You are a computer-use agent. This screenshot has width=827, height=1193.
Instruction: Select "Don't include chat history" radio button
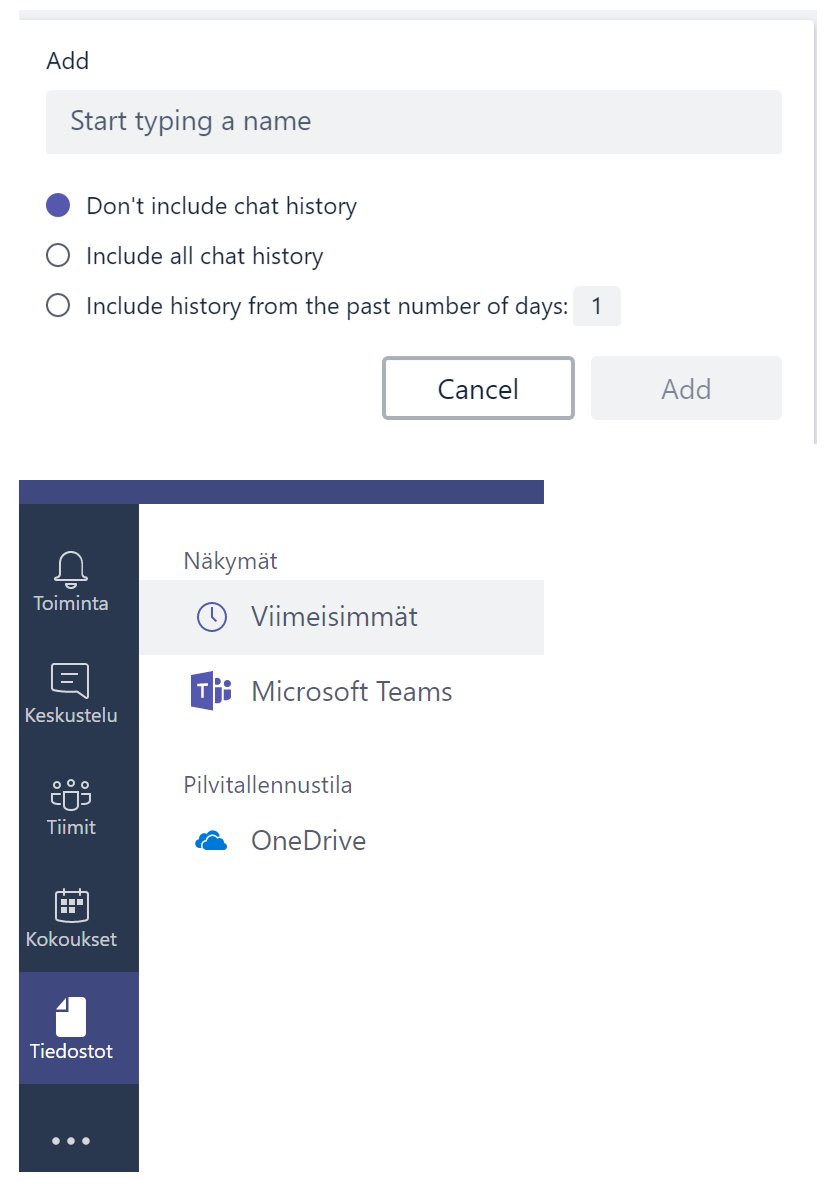coord(58,206)
